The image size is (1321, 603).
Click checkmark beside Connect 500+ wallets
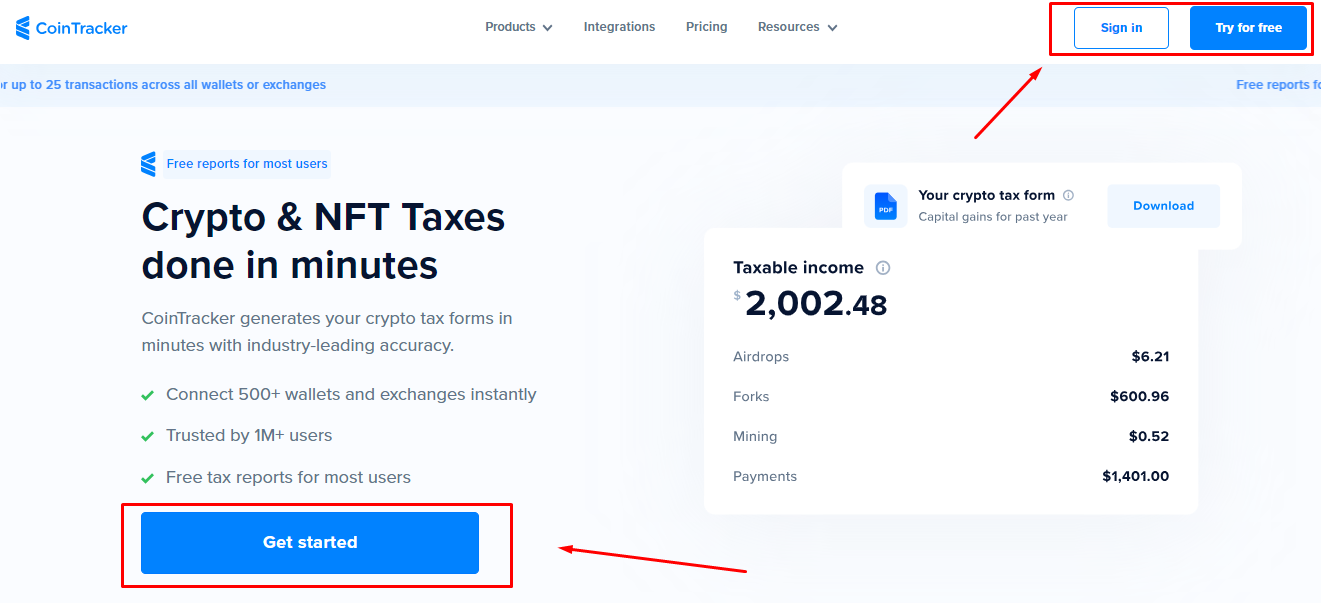click(x=148, y=395)
